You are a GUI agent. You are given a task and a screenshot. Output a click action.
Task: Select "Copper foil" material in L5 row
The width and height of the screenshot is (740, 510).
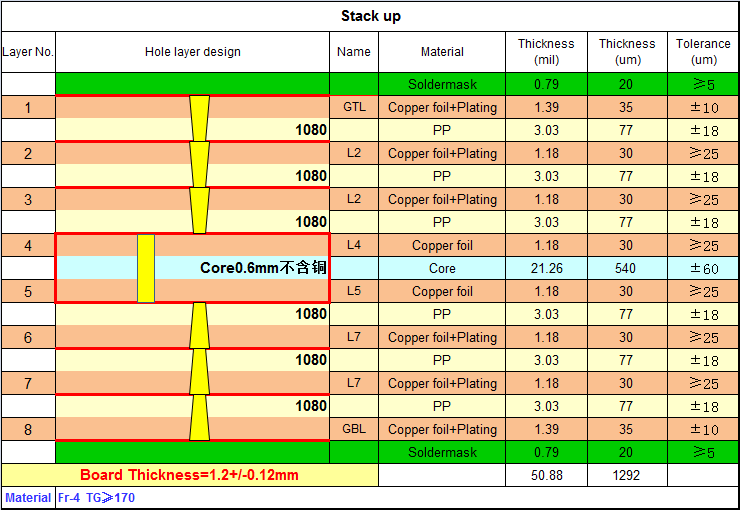[x=442, y=292]
